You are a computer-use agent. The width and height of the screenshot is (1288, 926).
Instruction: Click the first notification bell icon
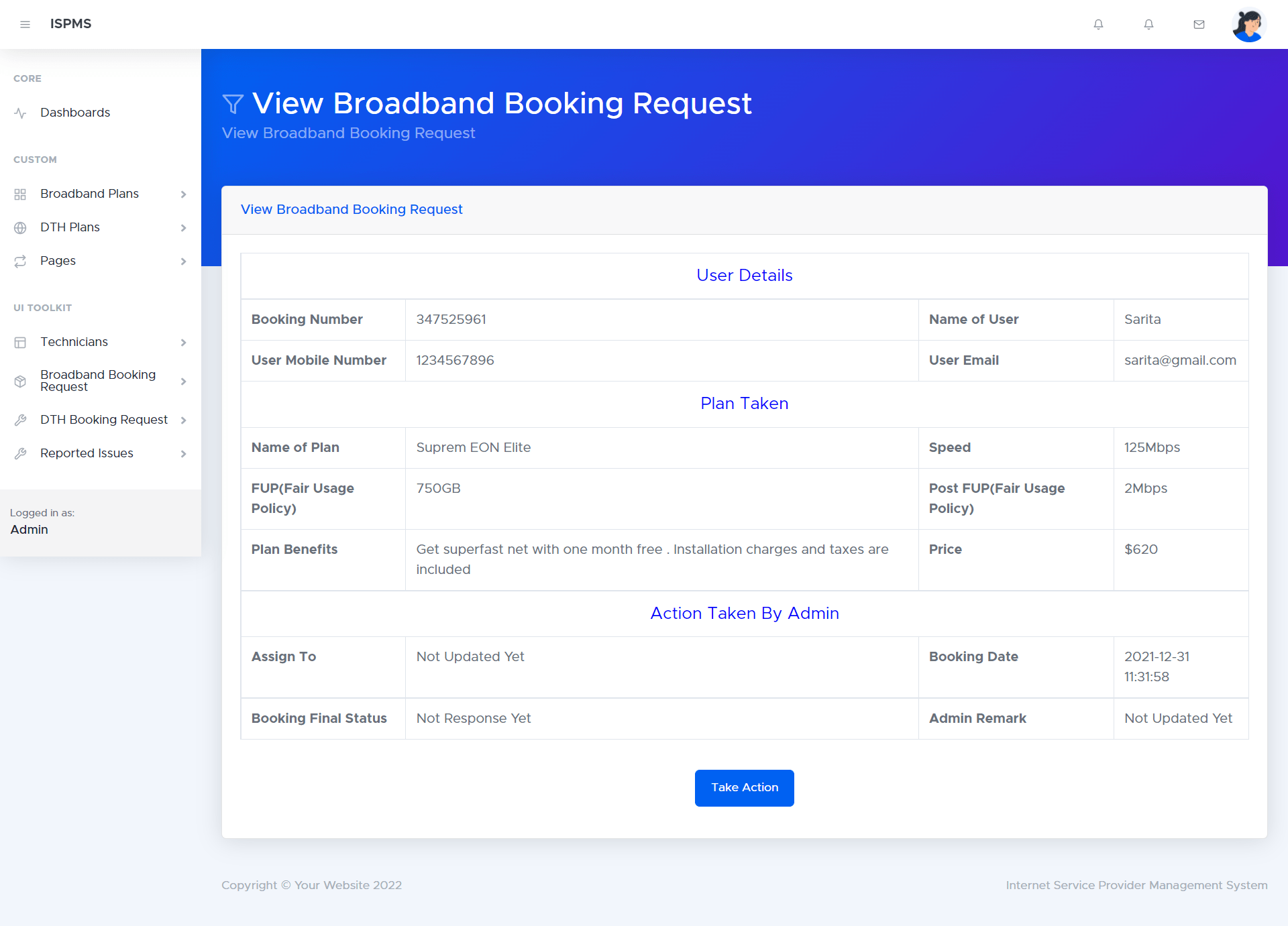1098,25
